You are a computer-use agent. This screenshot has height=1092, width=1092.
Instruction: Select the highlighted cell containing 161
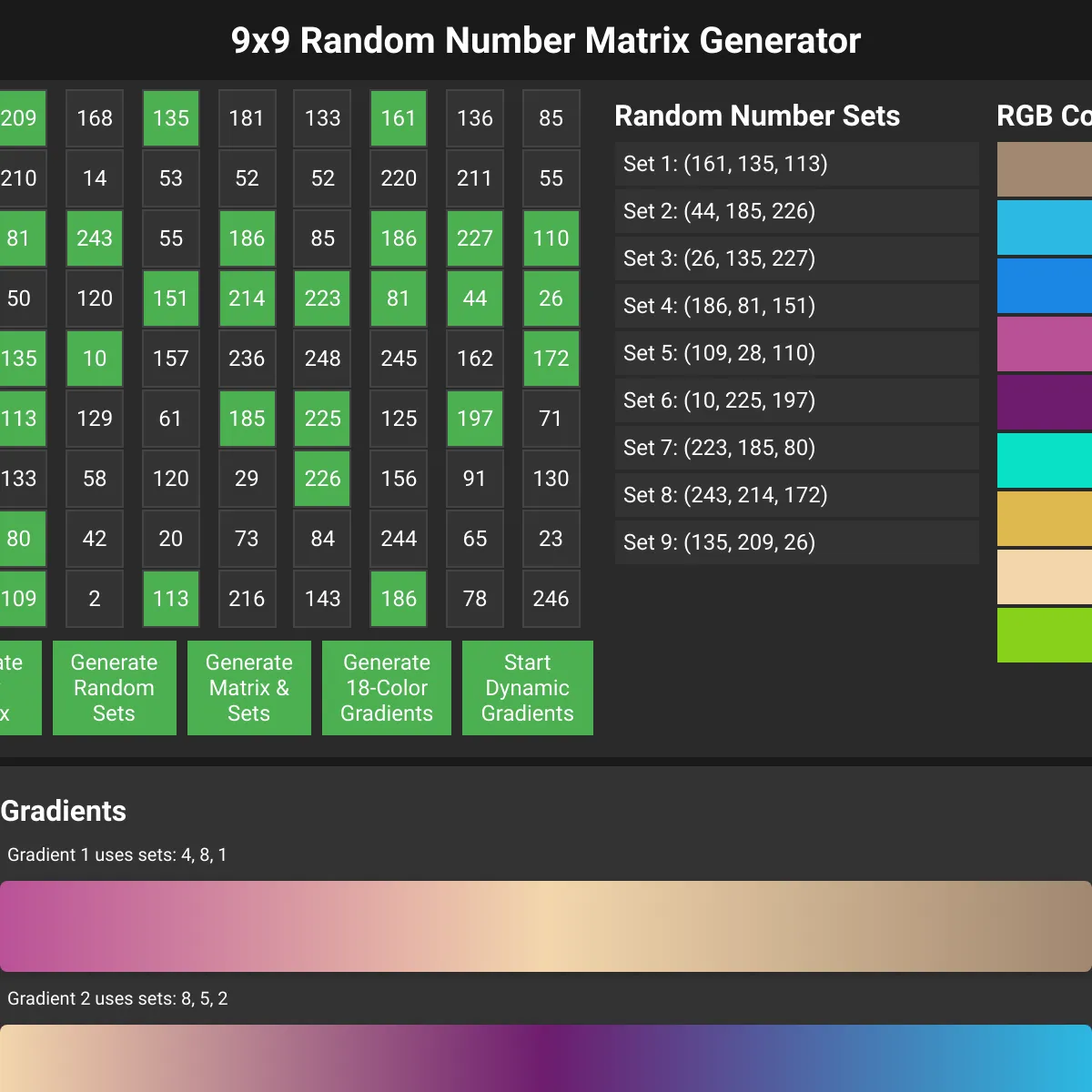(x=398, y=117)
